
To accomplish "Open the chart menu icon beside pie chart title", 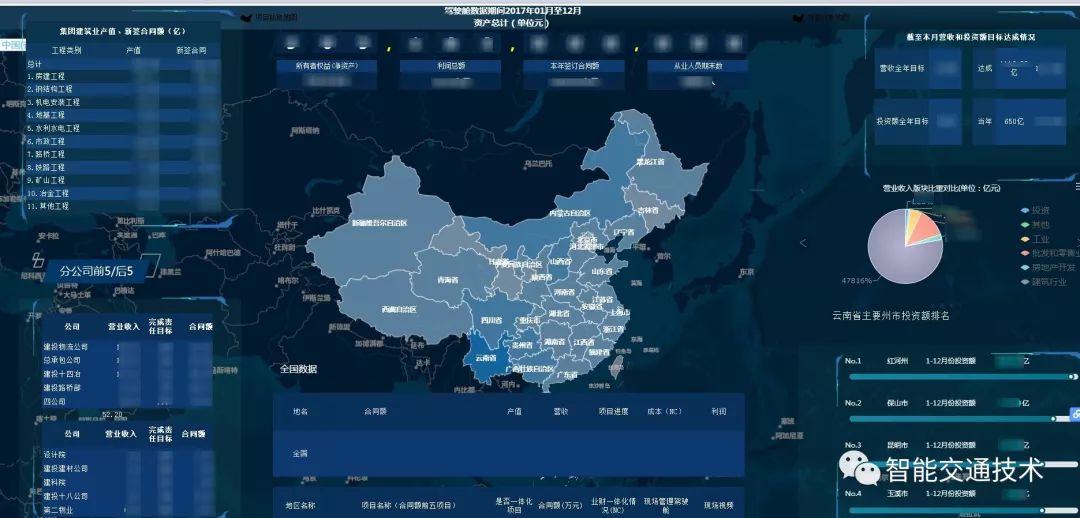I will click(1077, 187).
